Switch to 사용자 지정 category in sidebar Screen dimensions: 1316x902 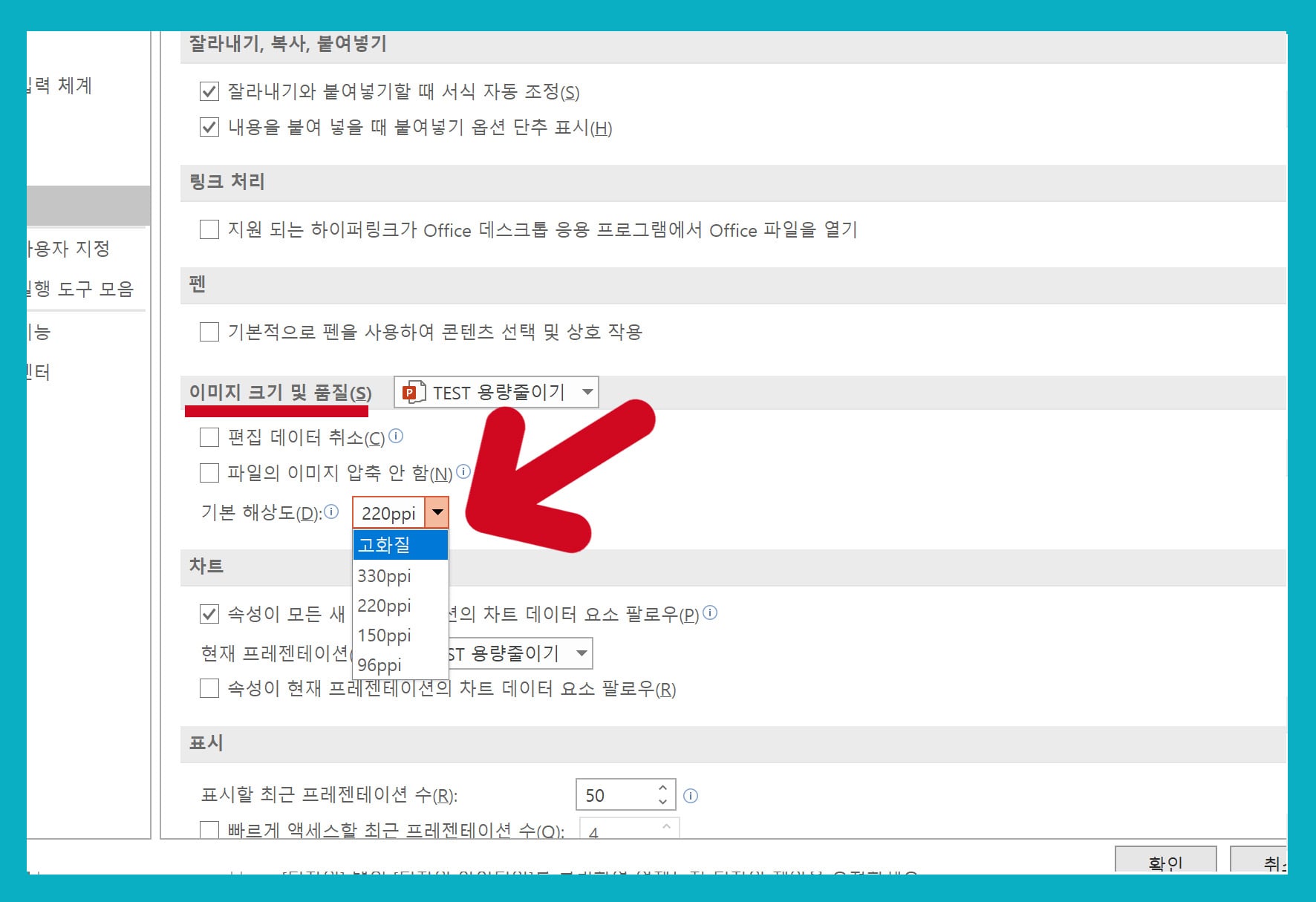point(68,248)
